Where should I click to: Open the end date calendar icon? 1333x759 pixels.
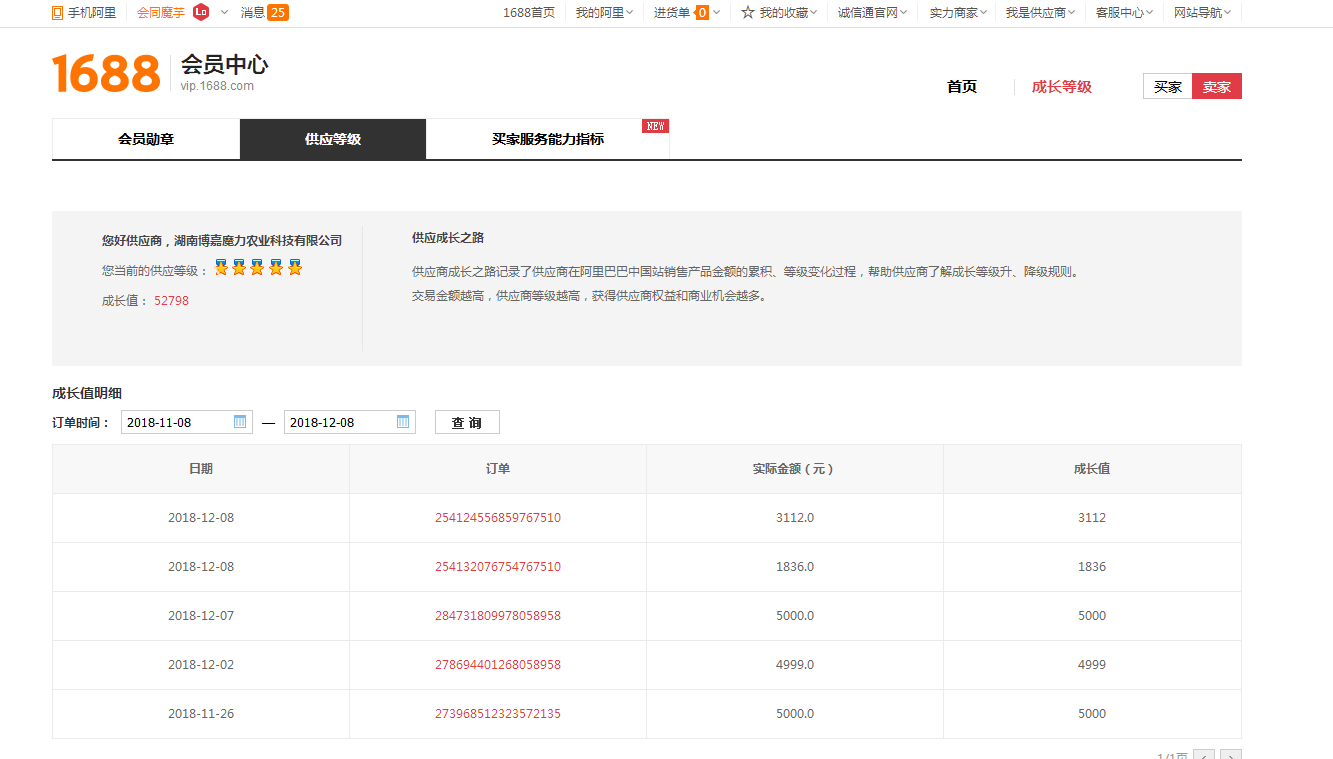(403, 422)
